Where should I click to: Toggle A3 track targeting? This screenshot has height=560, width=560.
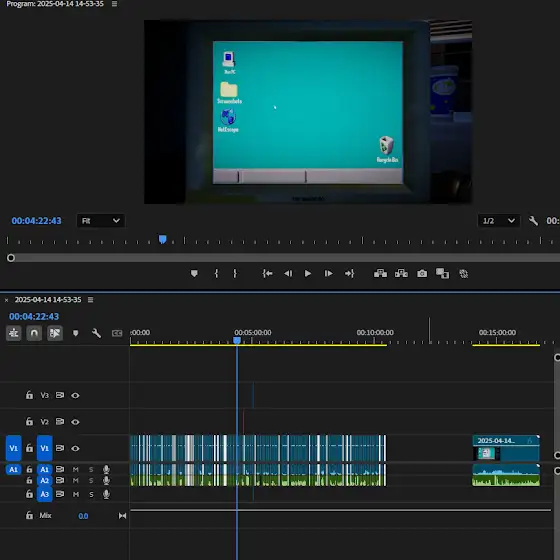coord(45,494)
